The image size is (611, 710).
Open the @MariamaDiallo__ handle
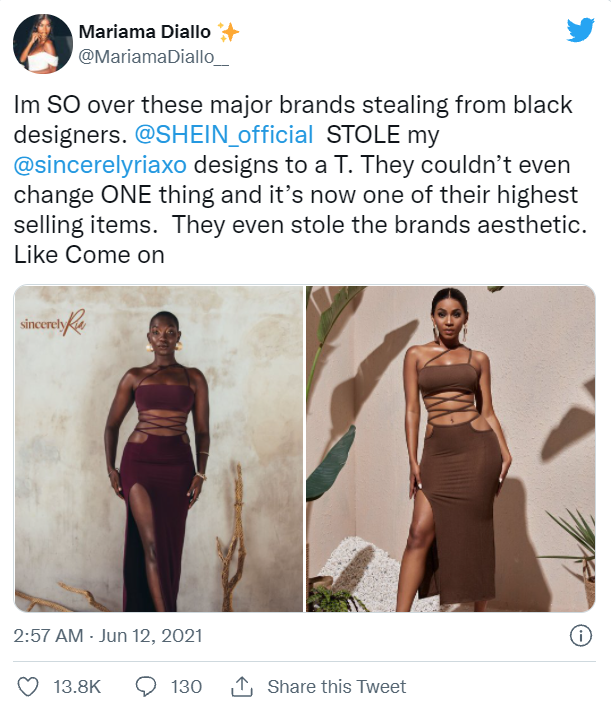(x=154, y=57)
